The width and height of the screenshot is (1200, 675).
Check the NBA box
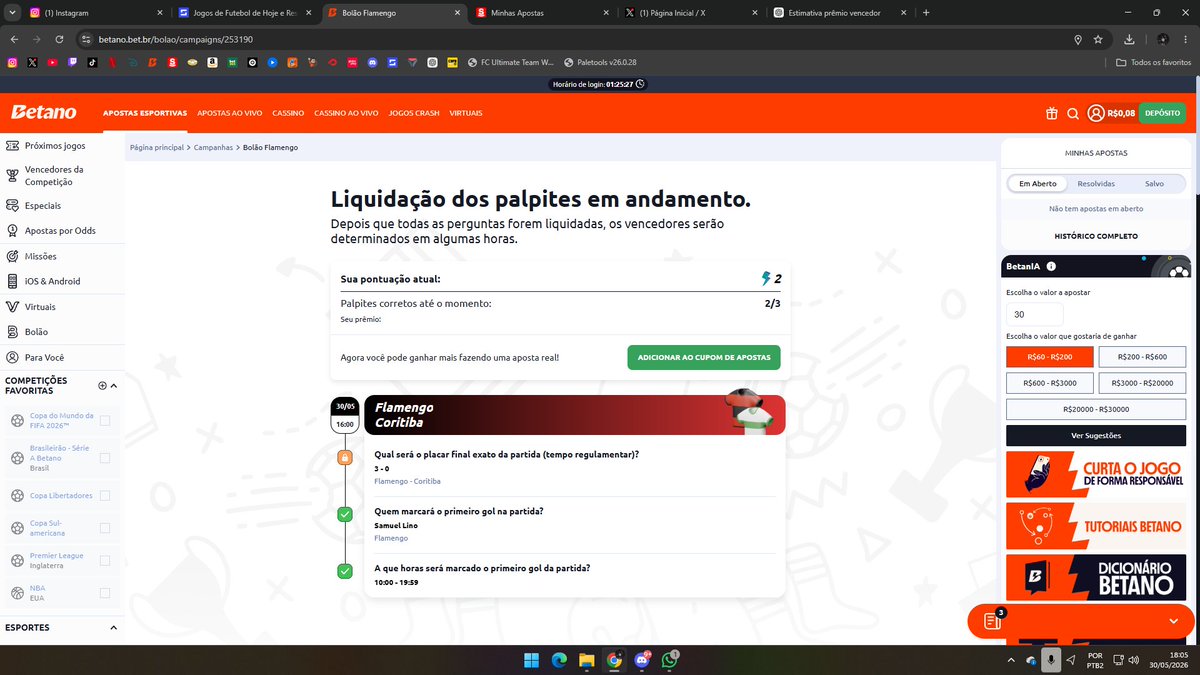[x=105, y=592]
